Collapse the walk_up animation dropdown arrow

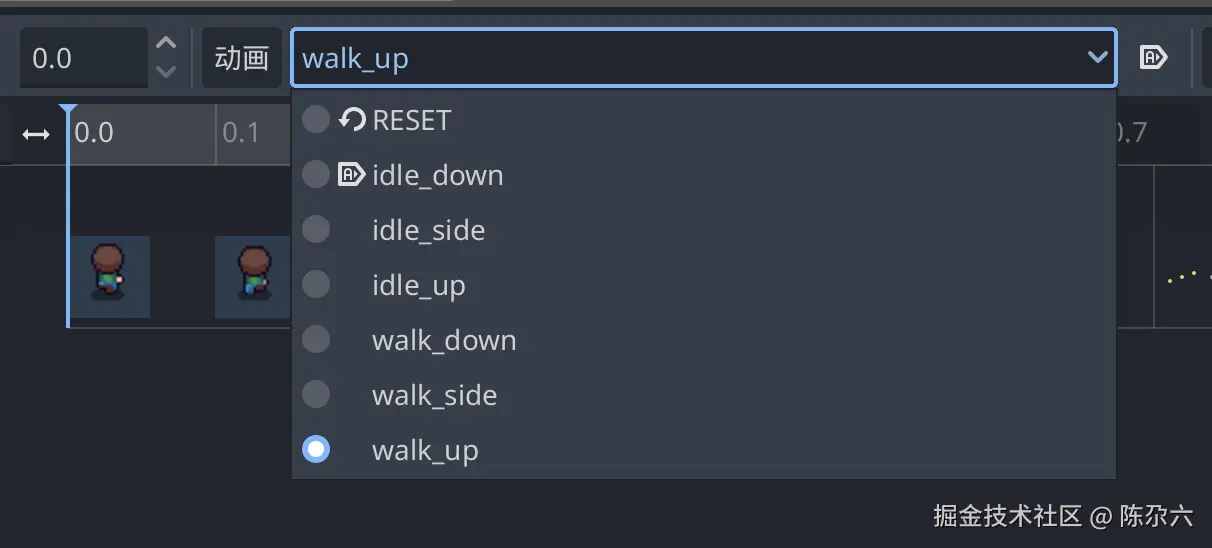(1097, 58)
